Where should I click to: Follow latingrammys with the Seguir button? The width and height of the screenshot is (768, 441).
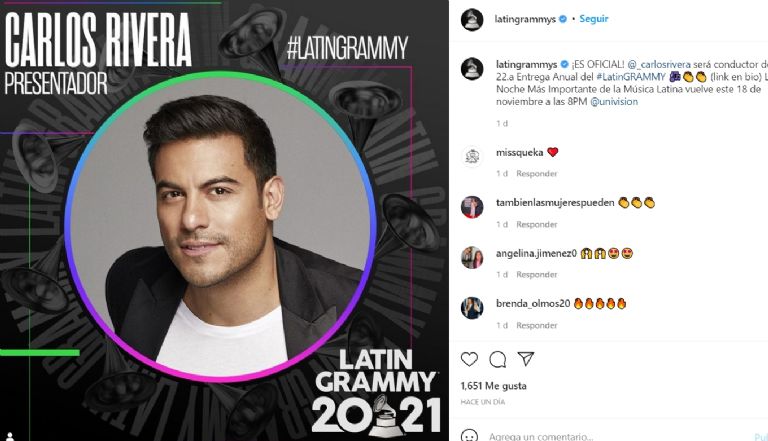click(594, 19)
